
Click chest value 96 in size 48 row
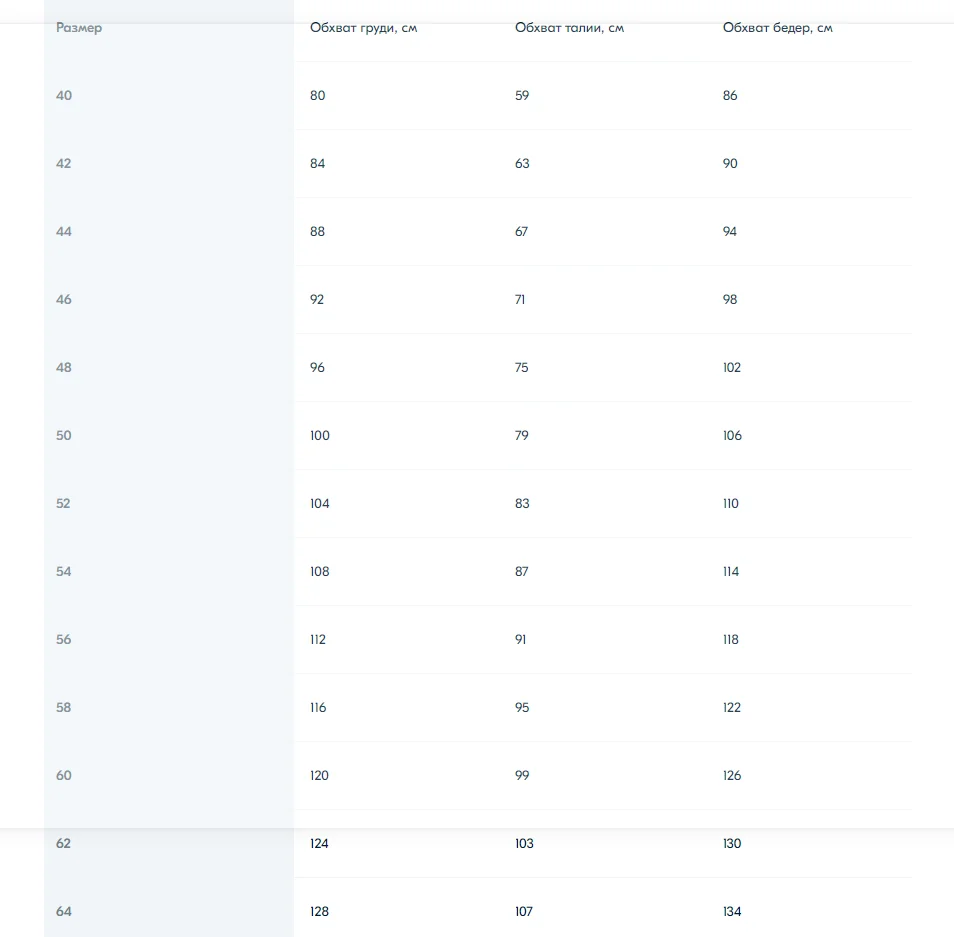point(318,367)
